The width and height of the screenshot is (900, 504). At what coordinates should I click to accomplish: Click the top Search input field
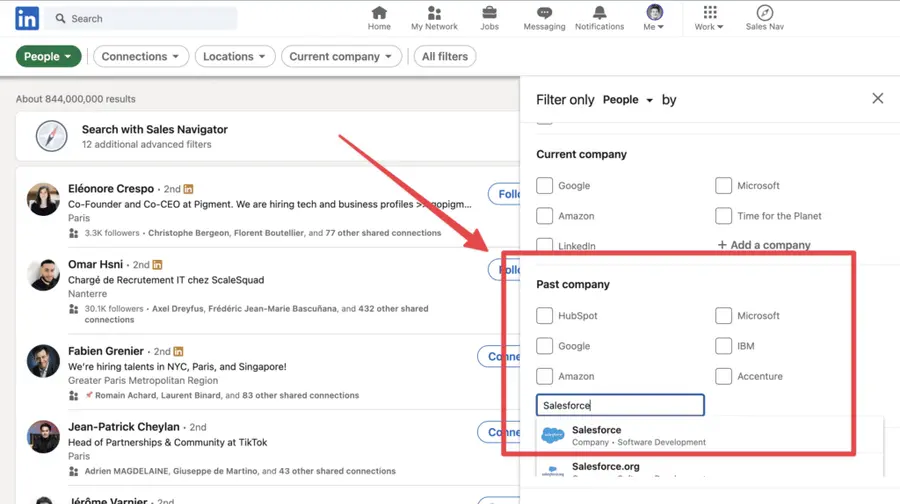(x=141, y=18)
